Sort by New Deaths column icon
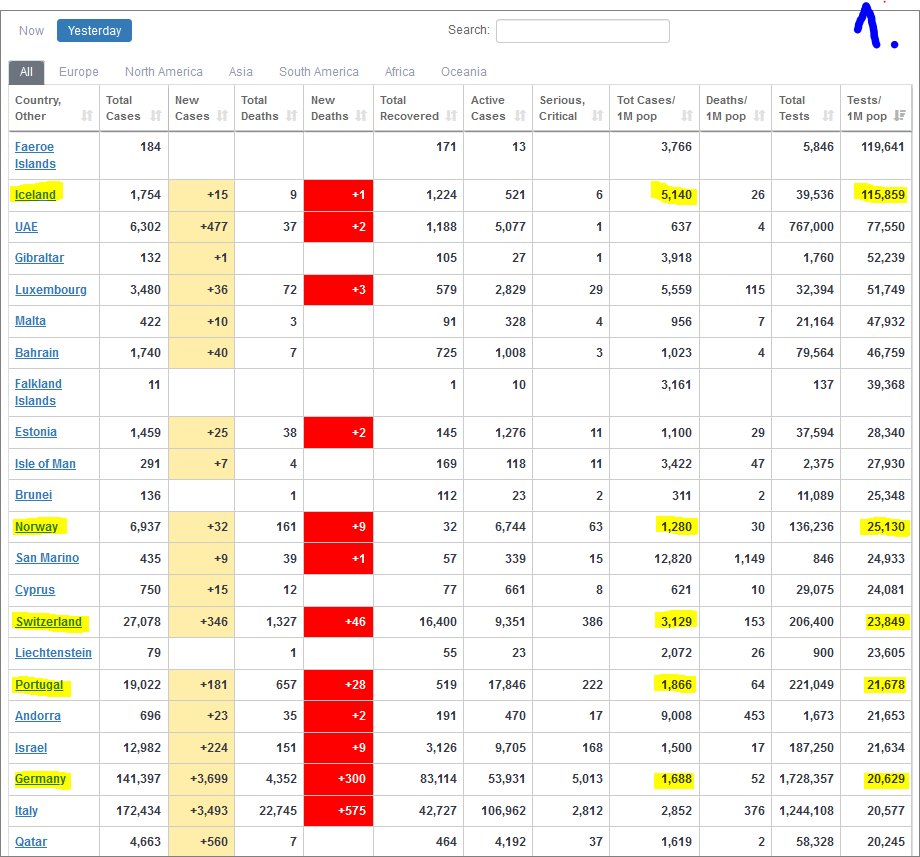Screen dimensions: 920x857 click(x=361, y=116)
